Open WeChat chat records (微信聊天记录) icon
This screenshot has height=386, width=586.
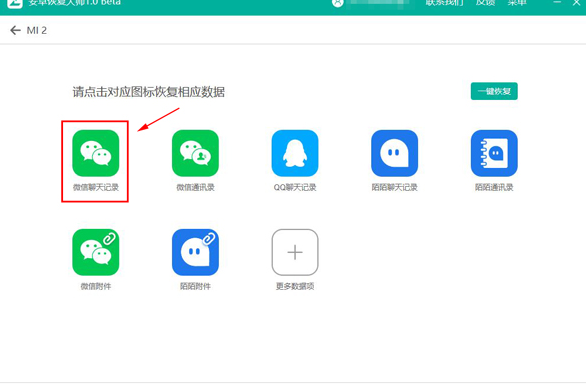click(96, 153)
